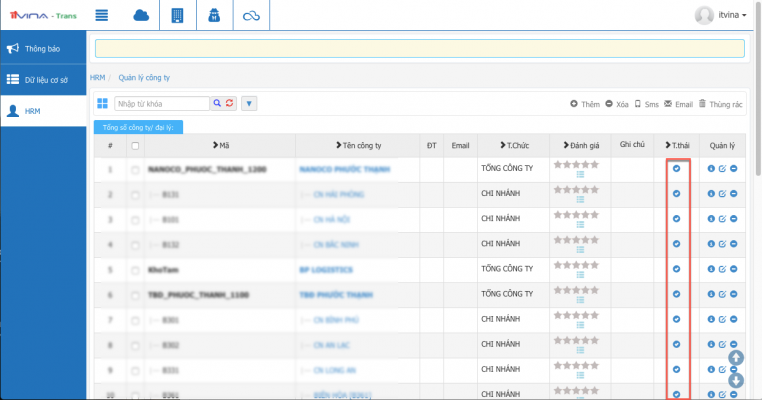Click the red refresh icon beside search
The width and height of the screenshot is (762, 400).
point(229,103)
